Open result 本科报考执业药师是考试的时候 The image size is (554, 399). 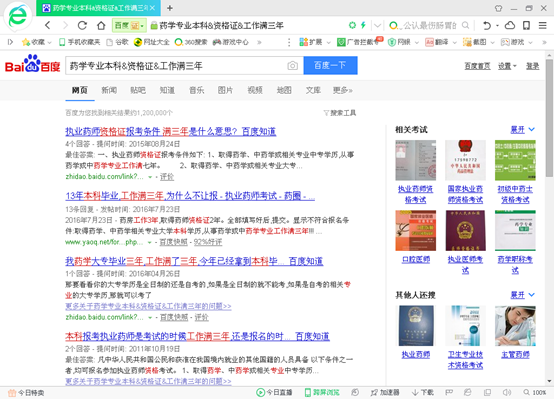pos(197,336)
